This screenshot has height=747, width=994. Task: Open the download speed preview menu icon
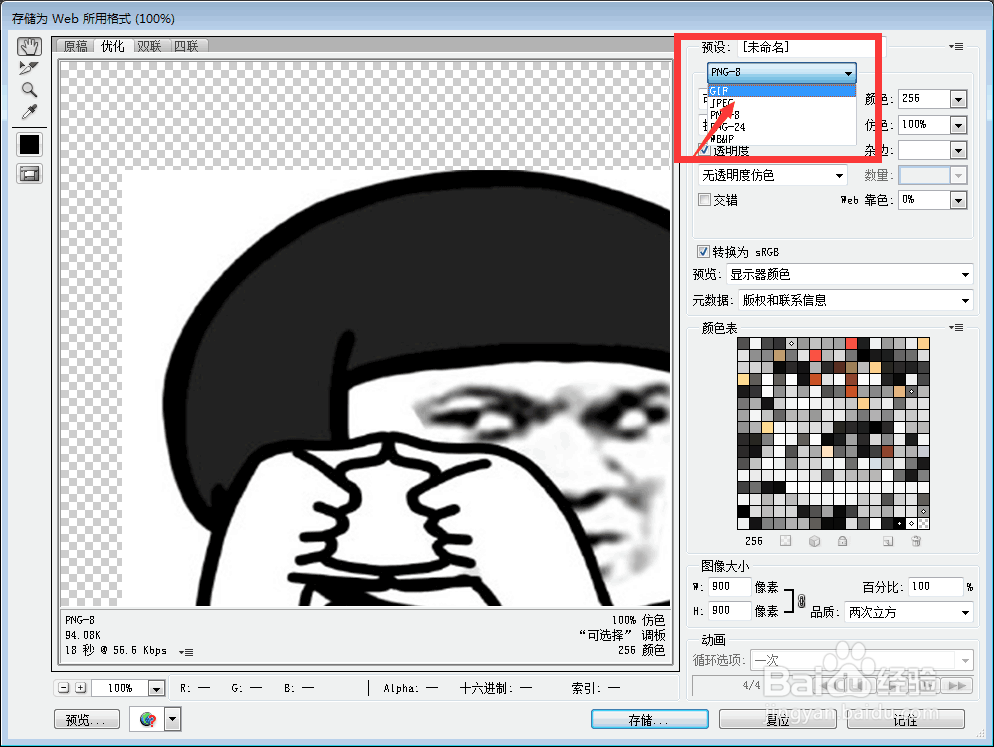coord(186,652)
